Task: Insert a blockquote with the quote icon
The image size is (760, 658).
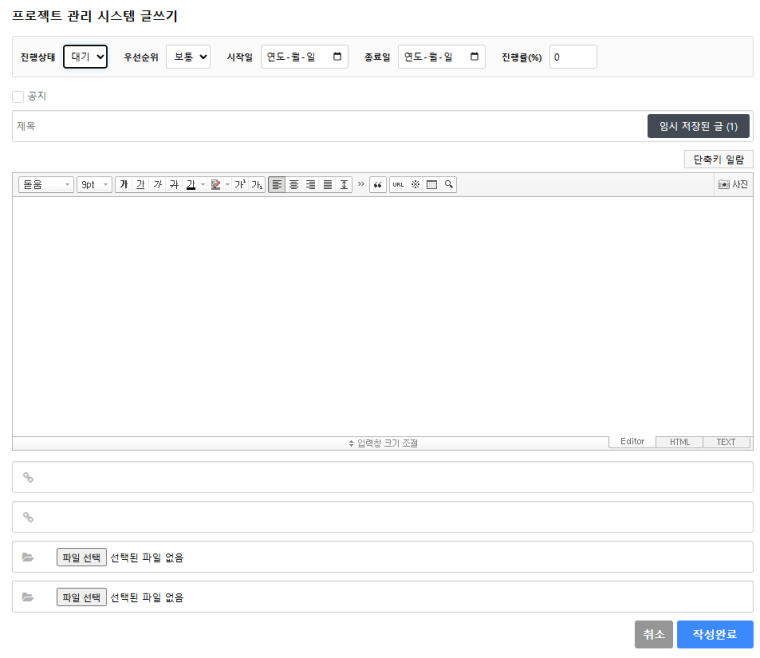Action: pyautogui.click(x=378, y=185)
